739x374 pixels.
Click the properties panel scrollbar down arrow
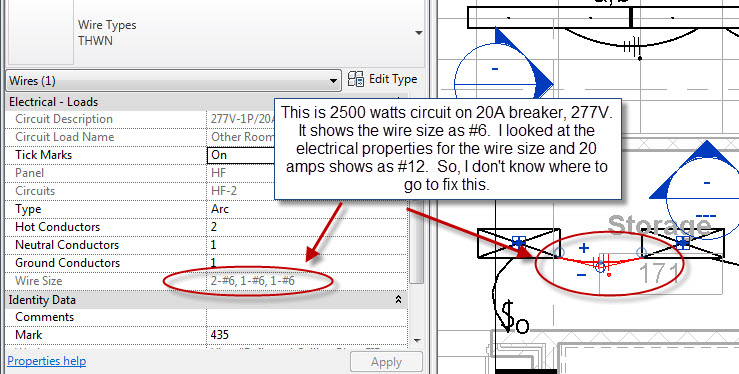[417, 341]
